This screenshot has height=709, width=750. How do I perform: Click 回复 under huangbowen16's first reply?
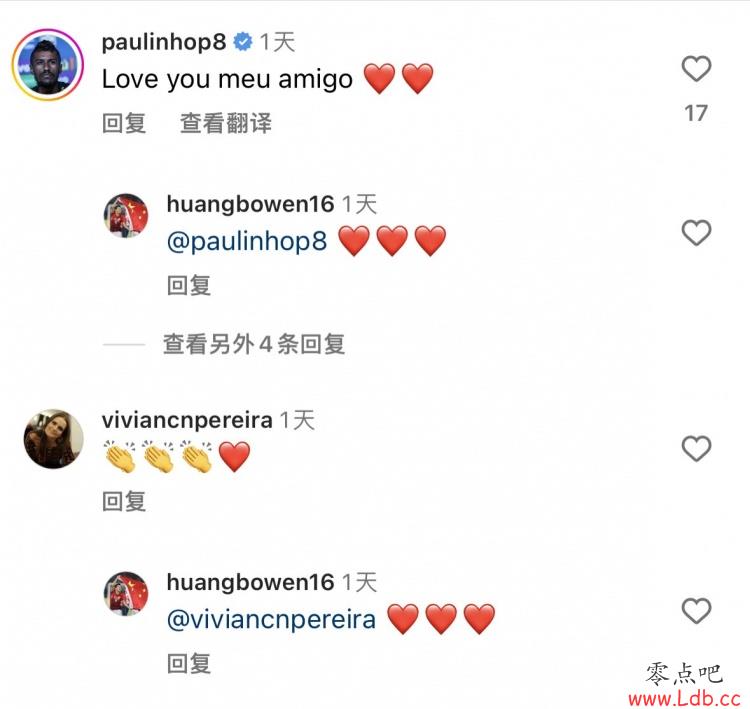point(189,286)
